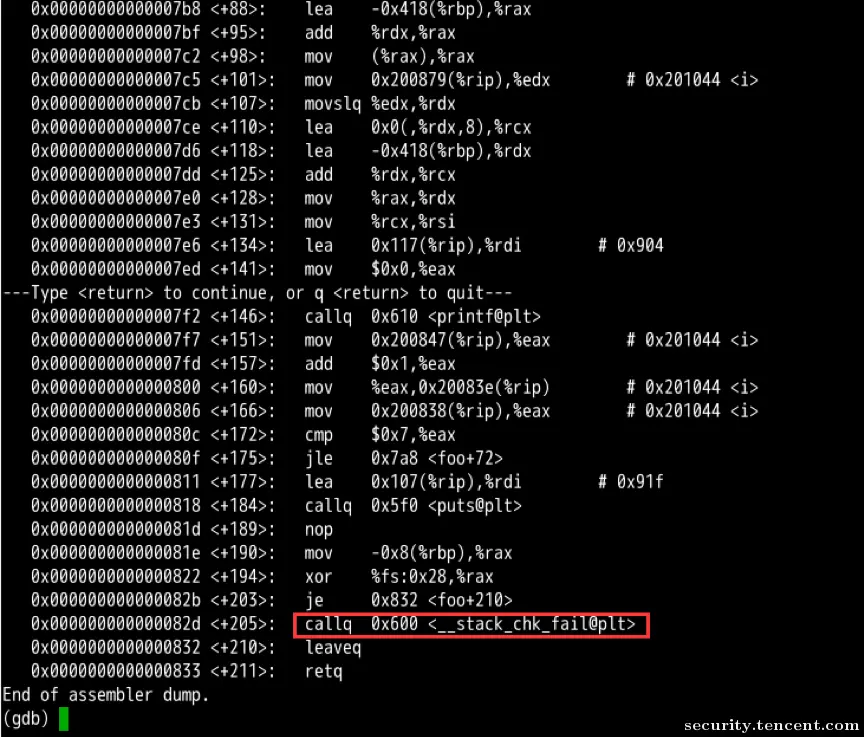The image size is (864, 737).
Task: Click the # 0x904 address comment
Action: (631, 246)
